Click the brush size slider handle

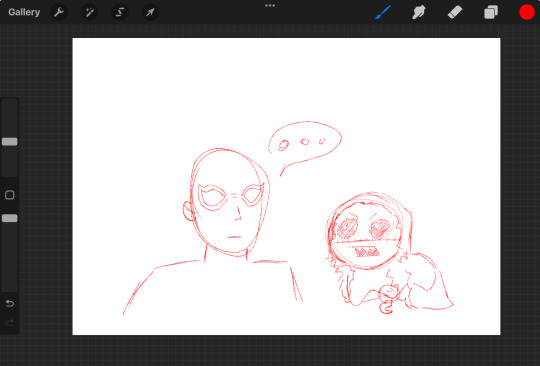[x=10, y=142]
